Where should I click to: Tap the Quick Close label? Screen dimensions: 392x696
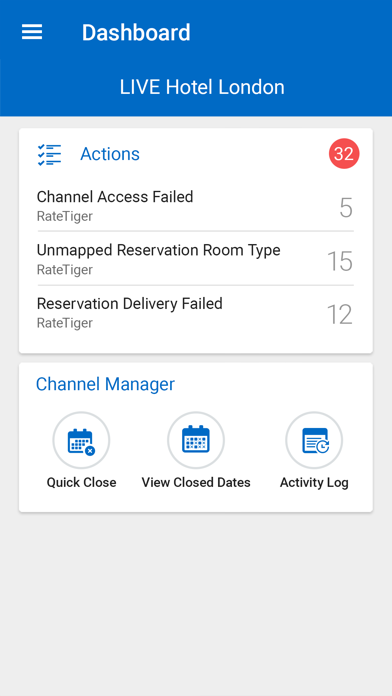tap(82, 482)
